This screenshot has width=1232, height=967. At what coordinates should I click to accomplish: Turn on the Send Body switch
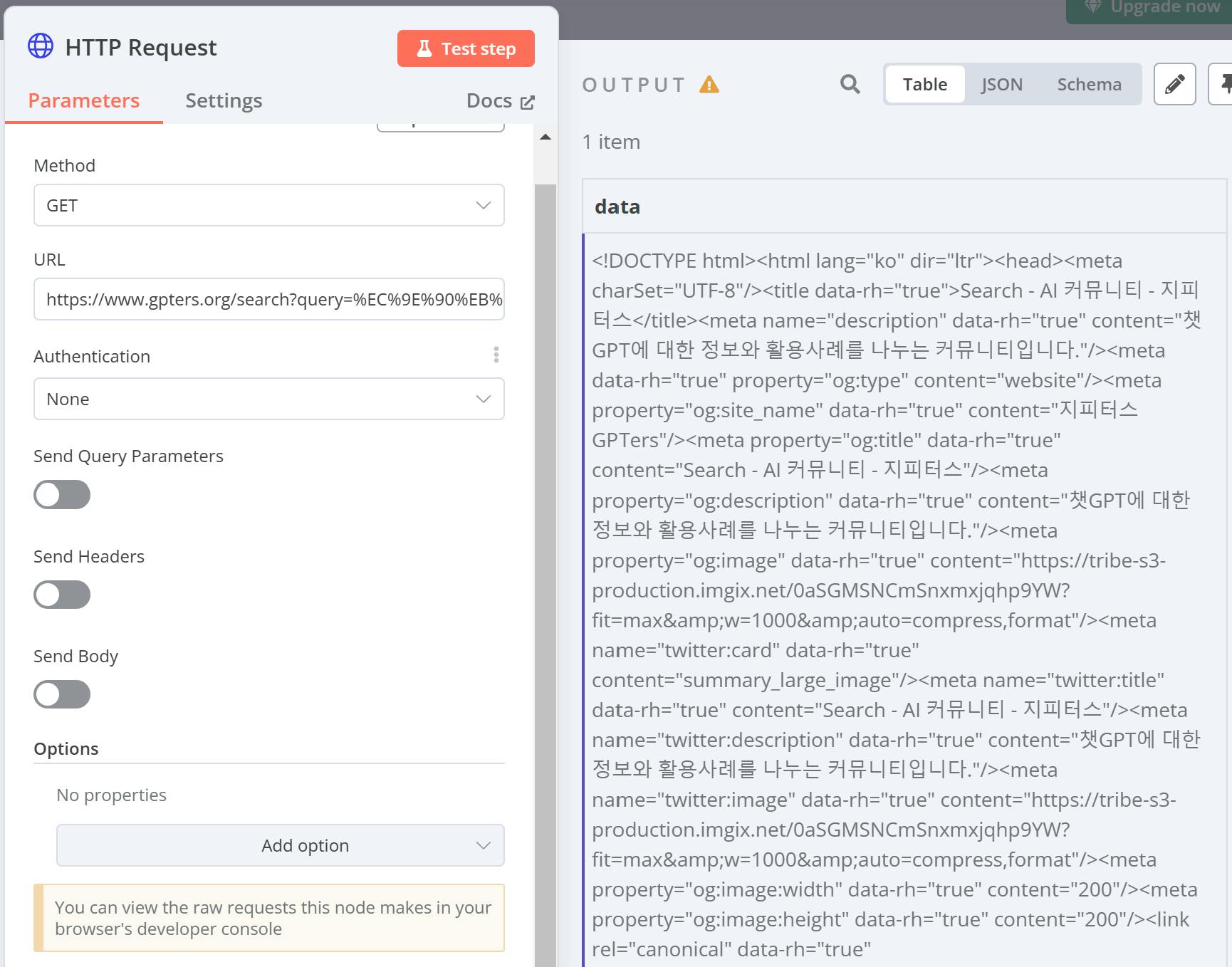click(62, 694)
